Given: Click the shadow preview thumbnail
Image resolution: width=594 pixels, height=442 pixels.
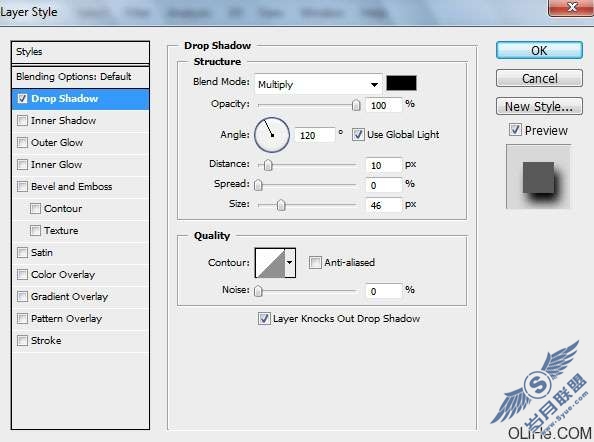Looking at the screenshot, I should [x=538, y=177].
